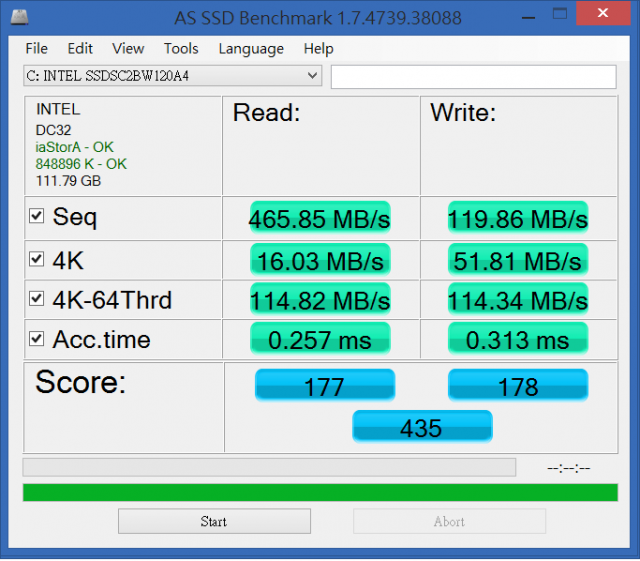Image resolution: width=640 pixels, height=561 pixels.
Task: Open the Tools menu
Action: pos(181,49)
